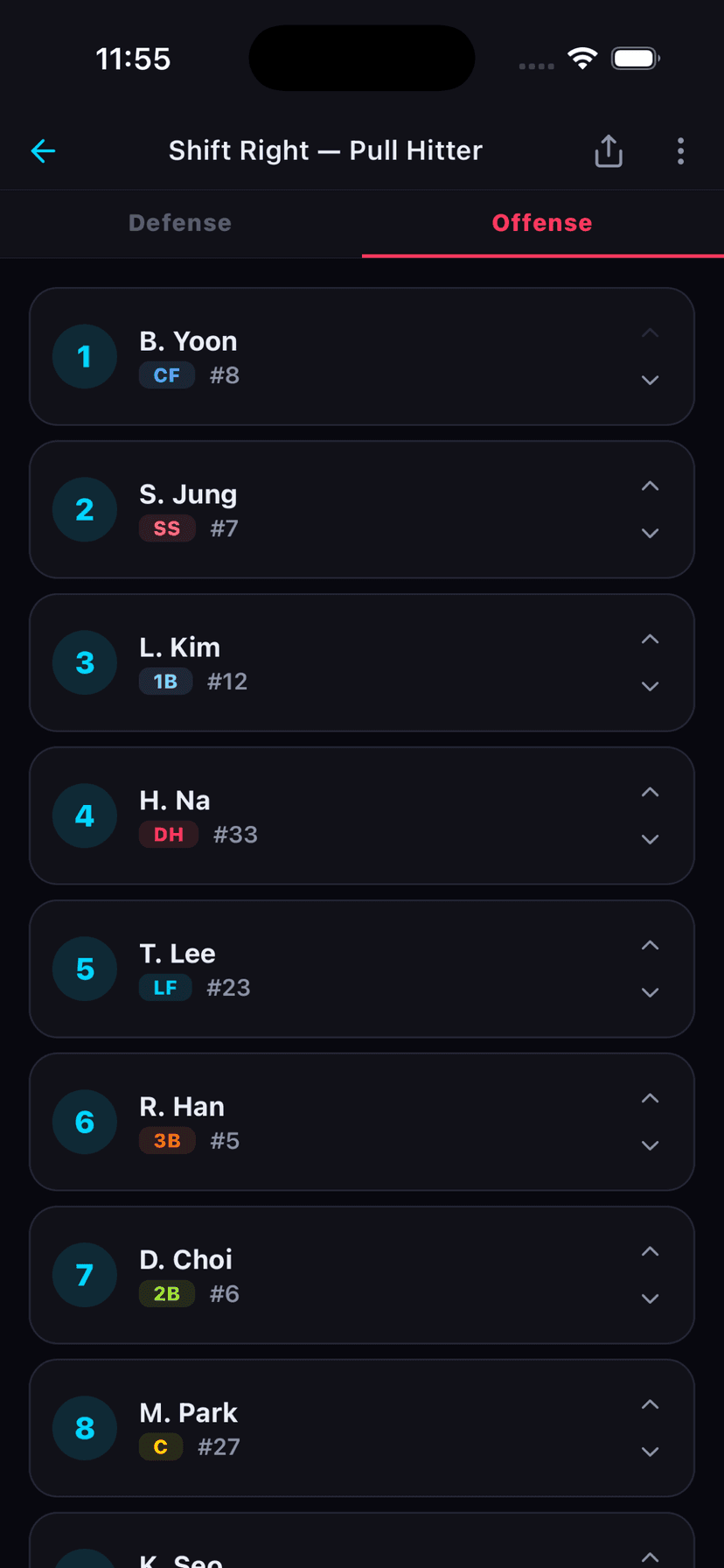Move B. Yoon down in batting order
This screenshot has width=724, height=1568.
[650, 381]
